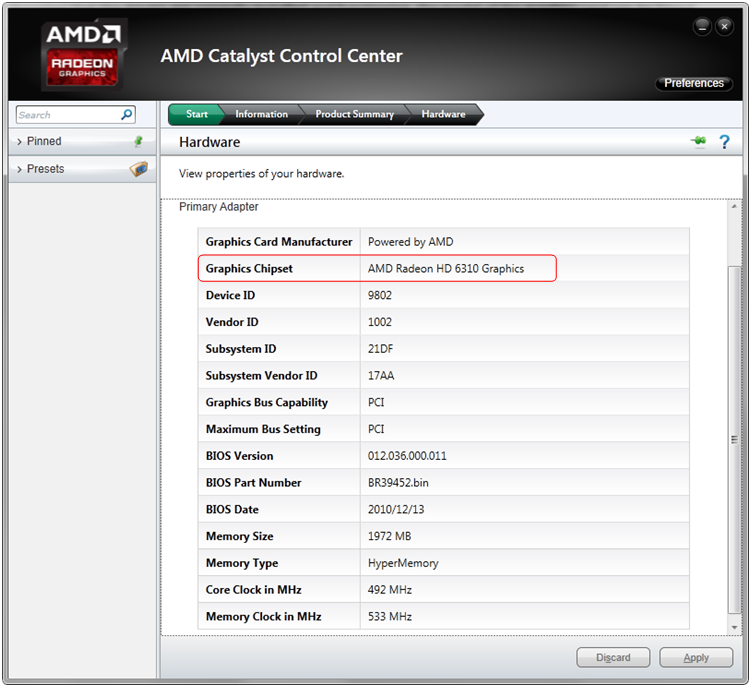Click the Apply button
750x687 pixels.
point(696,657)
